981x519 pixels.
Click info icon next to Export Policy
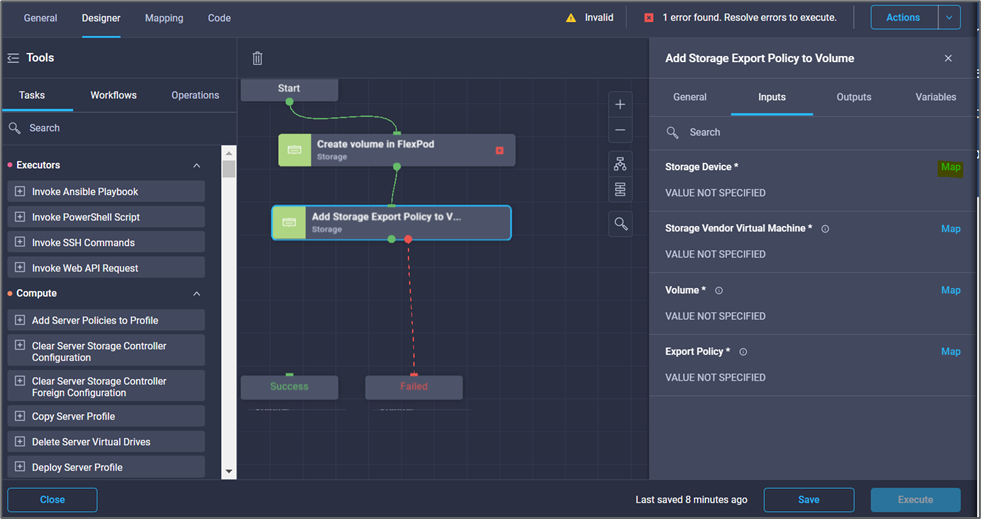[743, 352]
